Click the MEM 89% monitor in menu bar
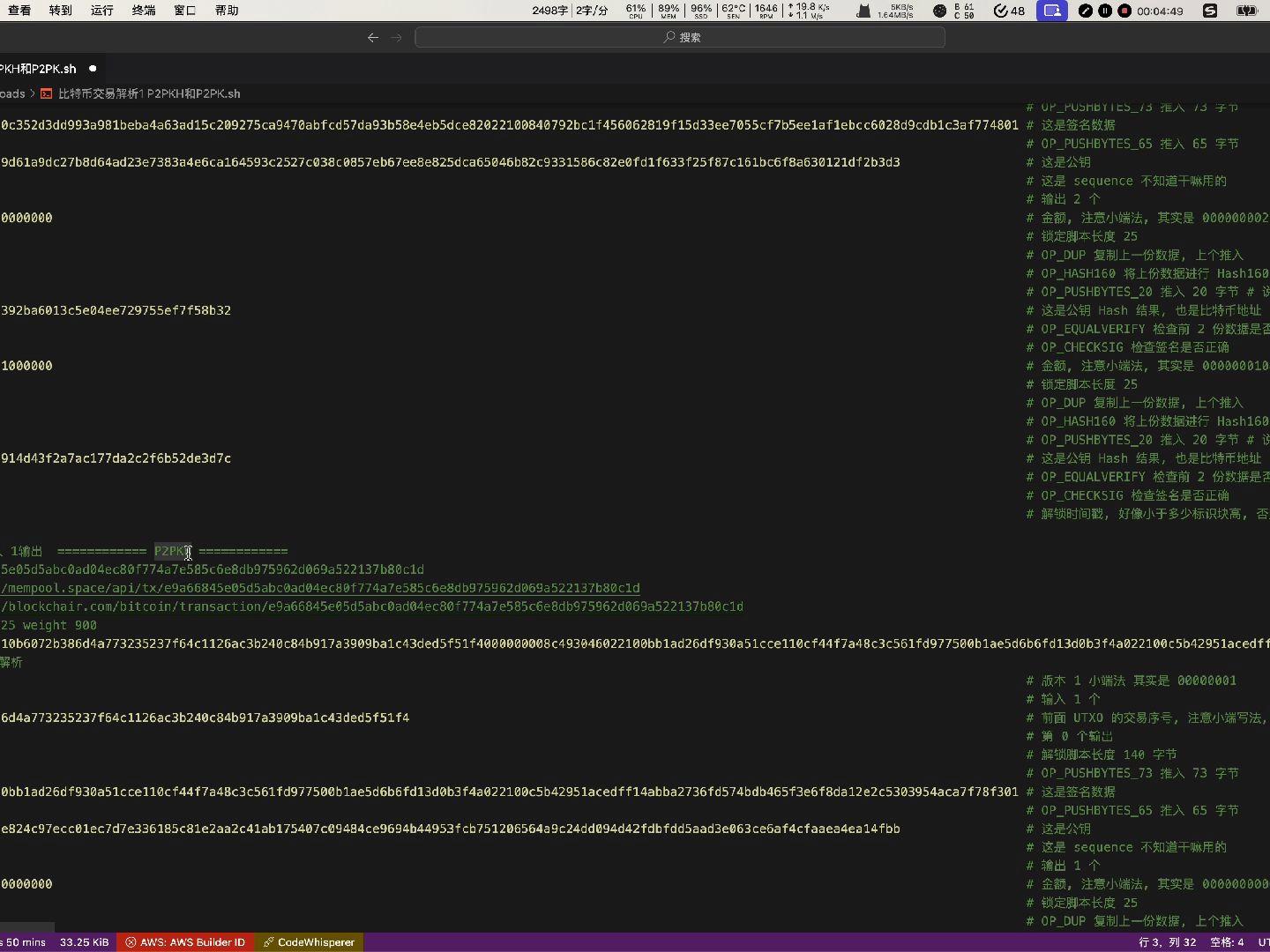The image size is (1270, 952). click(x=669, y=11)
